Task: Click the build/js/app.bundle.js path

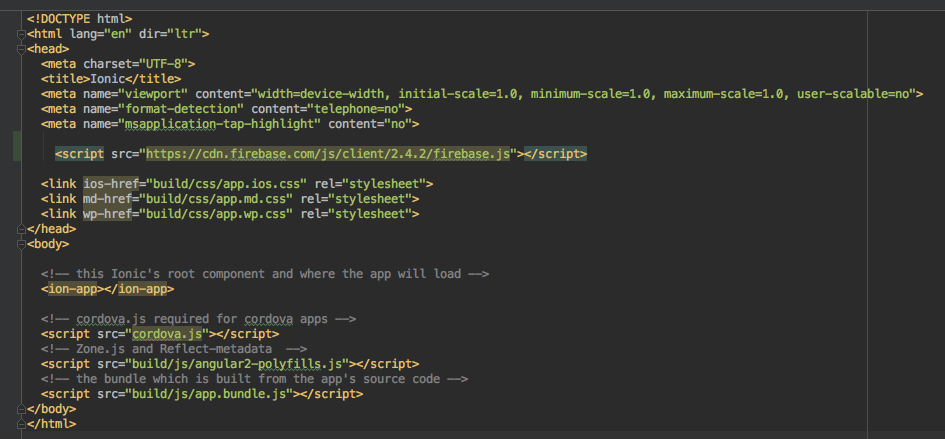Action: 209,394
